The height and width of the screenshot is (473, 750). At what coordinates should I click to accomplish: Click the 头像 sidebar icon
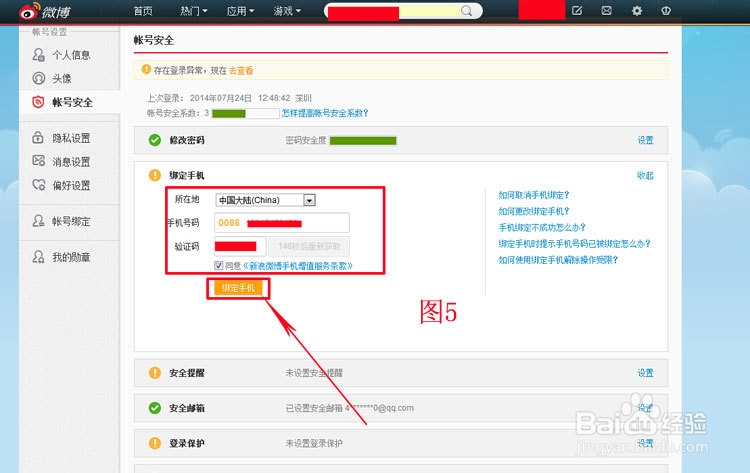pyautogui.click(x=38, y=78)
